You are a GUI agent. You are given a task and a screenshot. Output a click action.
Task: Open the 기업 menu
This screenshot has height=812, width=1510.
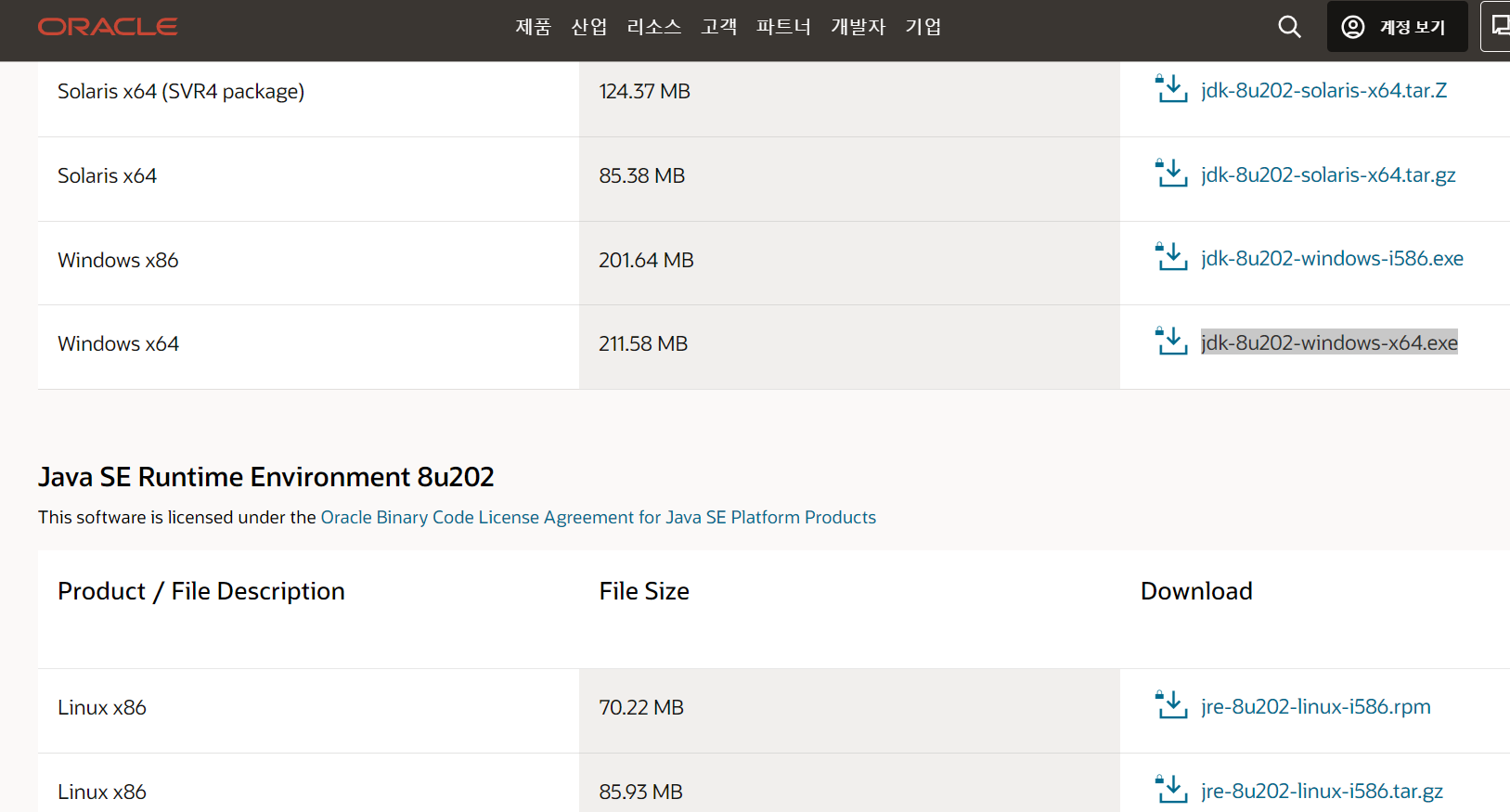923,27
